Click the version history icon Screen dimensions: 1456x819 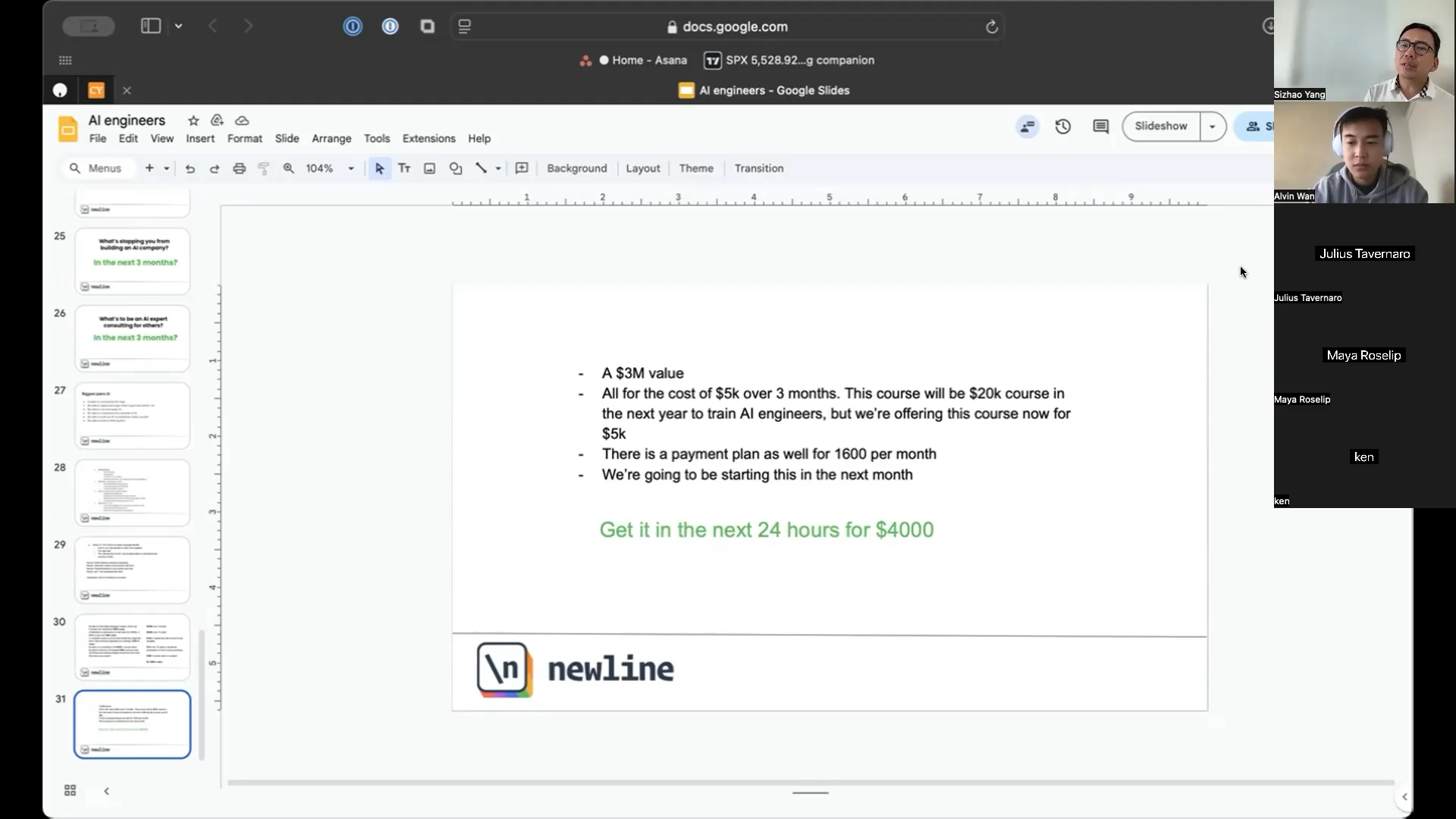[1062, 126]
